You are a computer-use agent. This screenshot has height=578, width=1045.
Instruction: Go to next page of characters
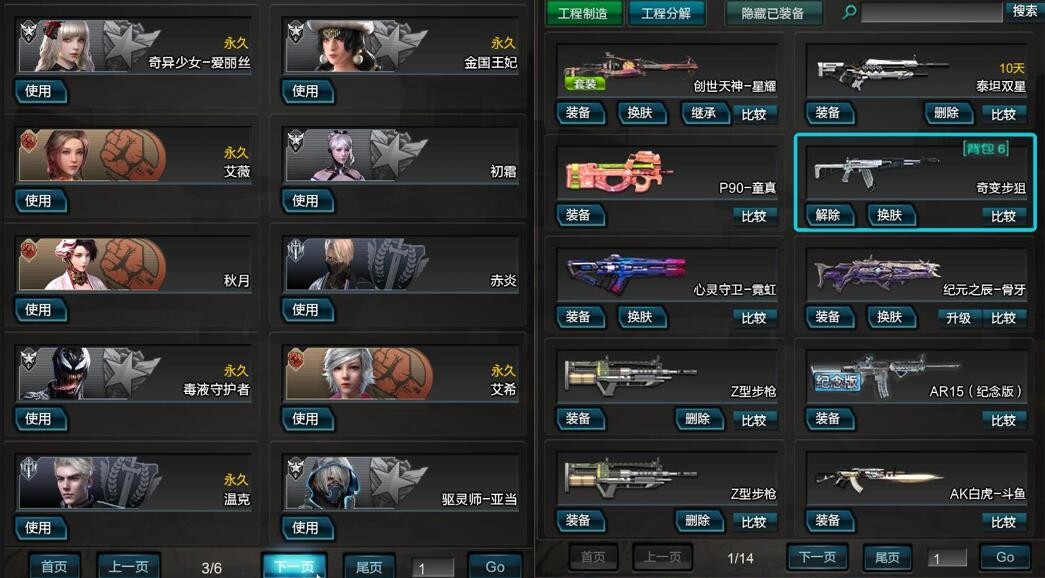[x=294, y=567]
